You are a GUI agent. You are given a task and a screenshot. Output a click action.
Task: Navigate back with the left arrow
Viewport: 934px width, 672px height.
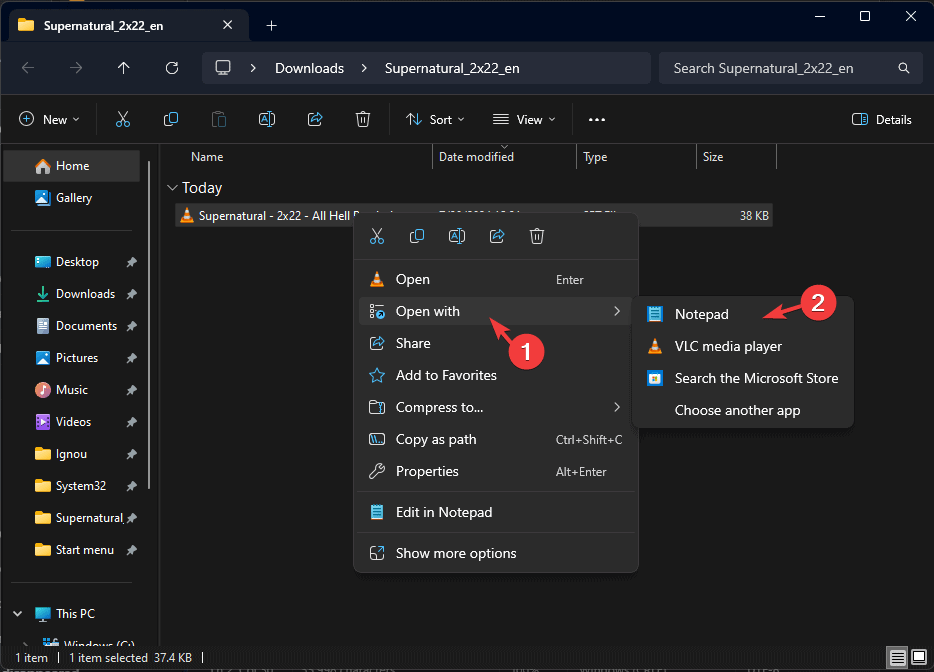click(x=28, y=68)
